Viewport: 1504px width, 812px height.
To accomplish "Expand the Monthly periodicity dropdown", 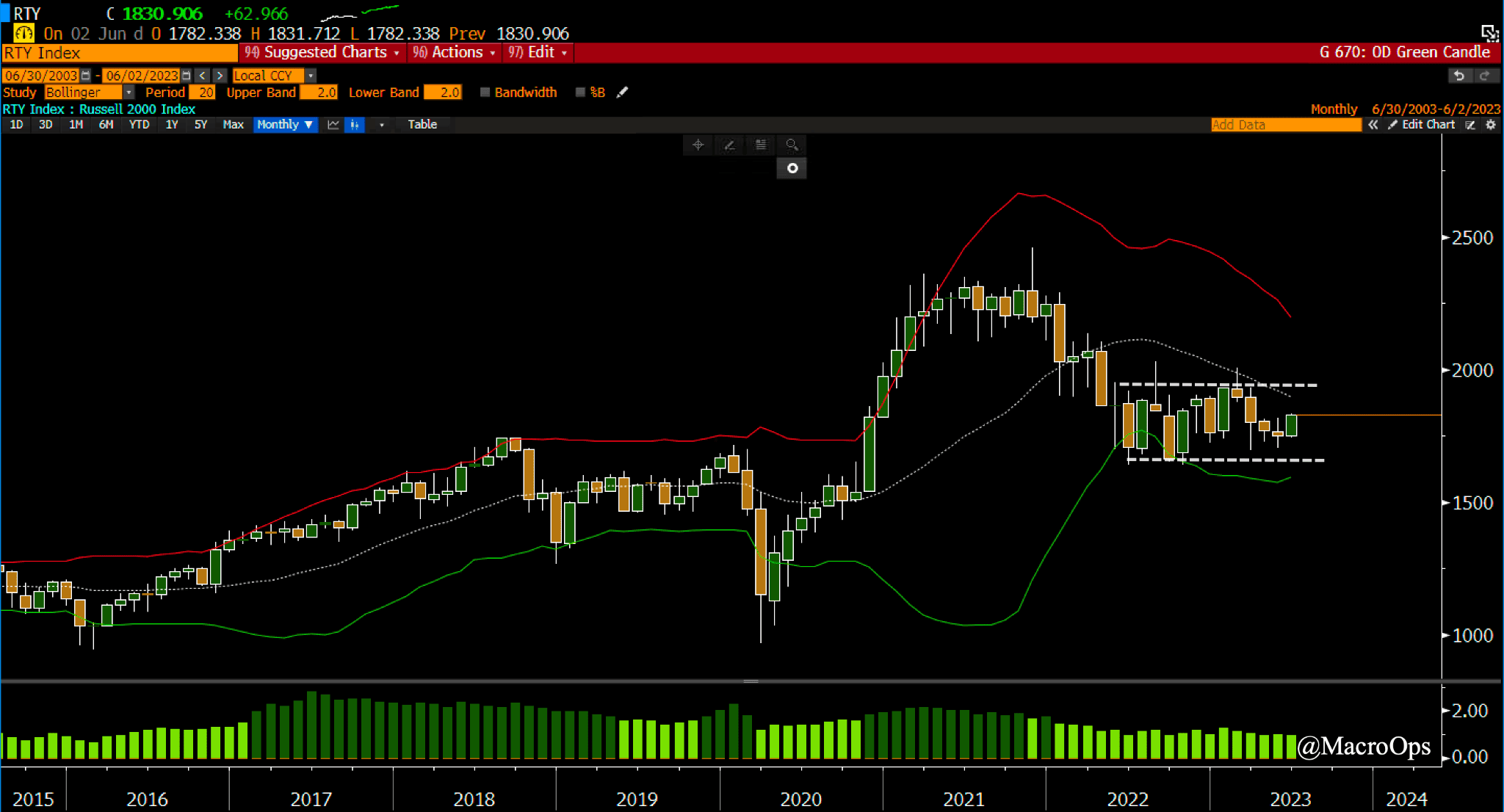I will (285, 125).
